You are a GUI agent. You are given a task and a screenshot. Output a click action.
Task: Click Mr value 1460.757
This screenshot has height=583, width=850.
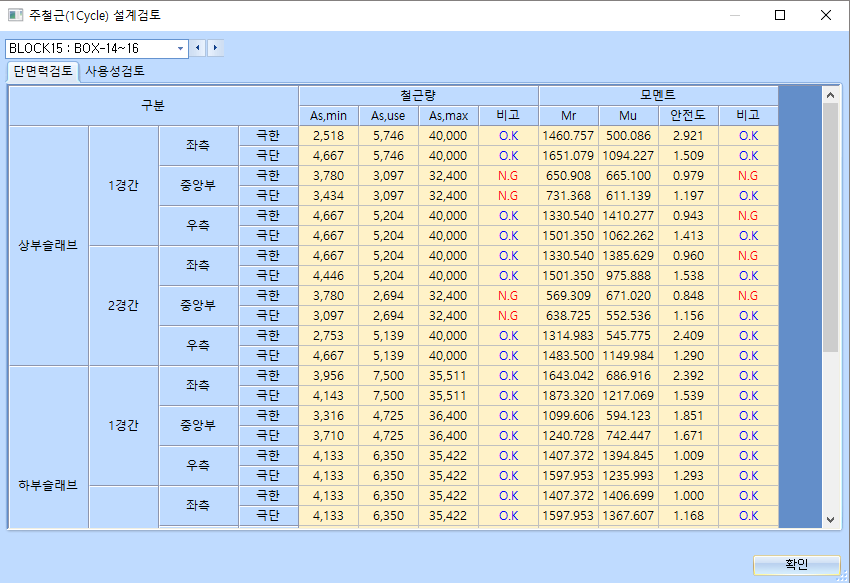(x=569, y=136)
